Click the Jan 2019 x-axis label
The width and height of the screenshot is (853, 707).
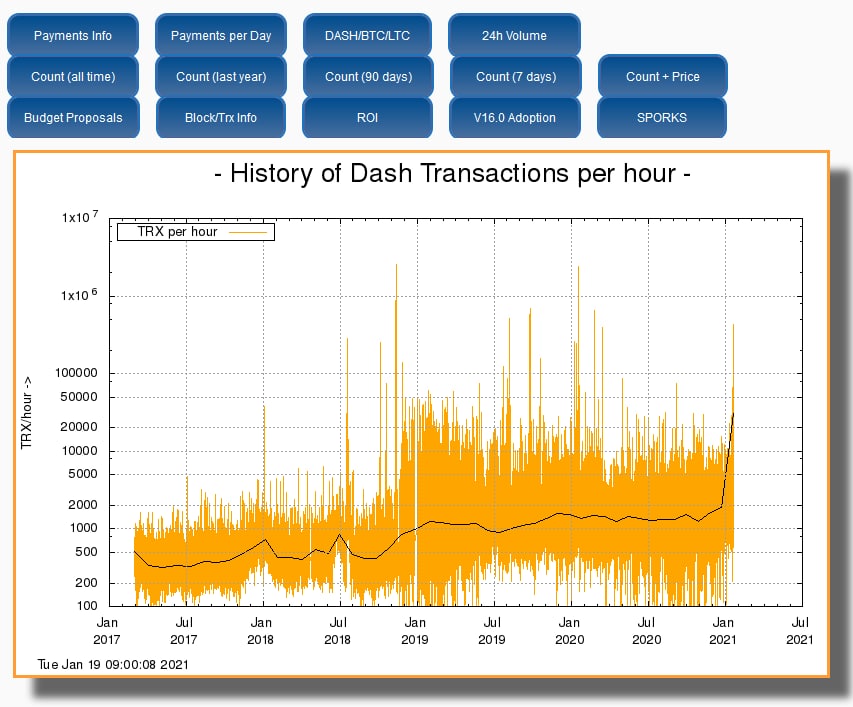pyautogui.click(x=415, y=631)
